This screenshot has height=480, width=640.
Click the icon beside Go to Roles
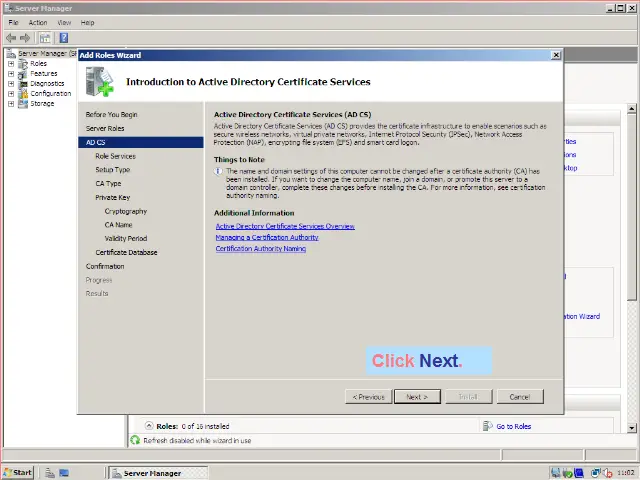tap(487, 426)
